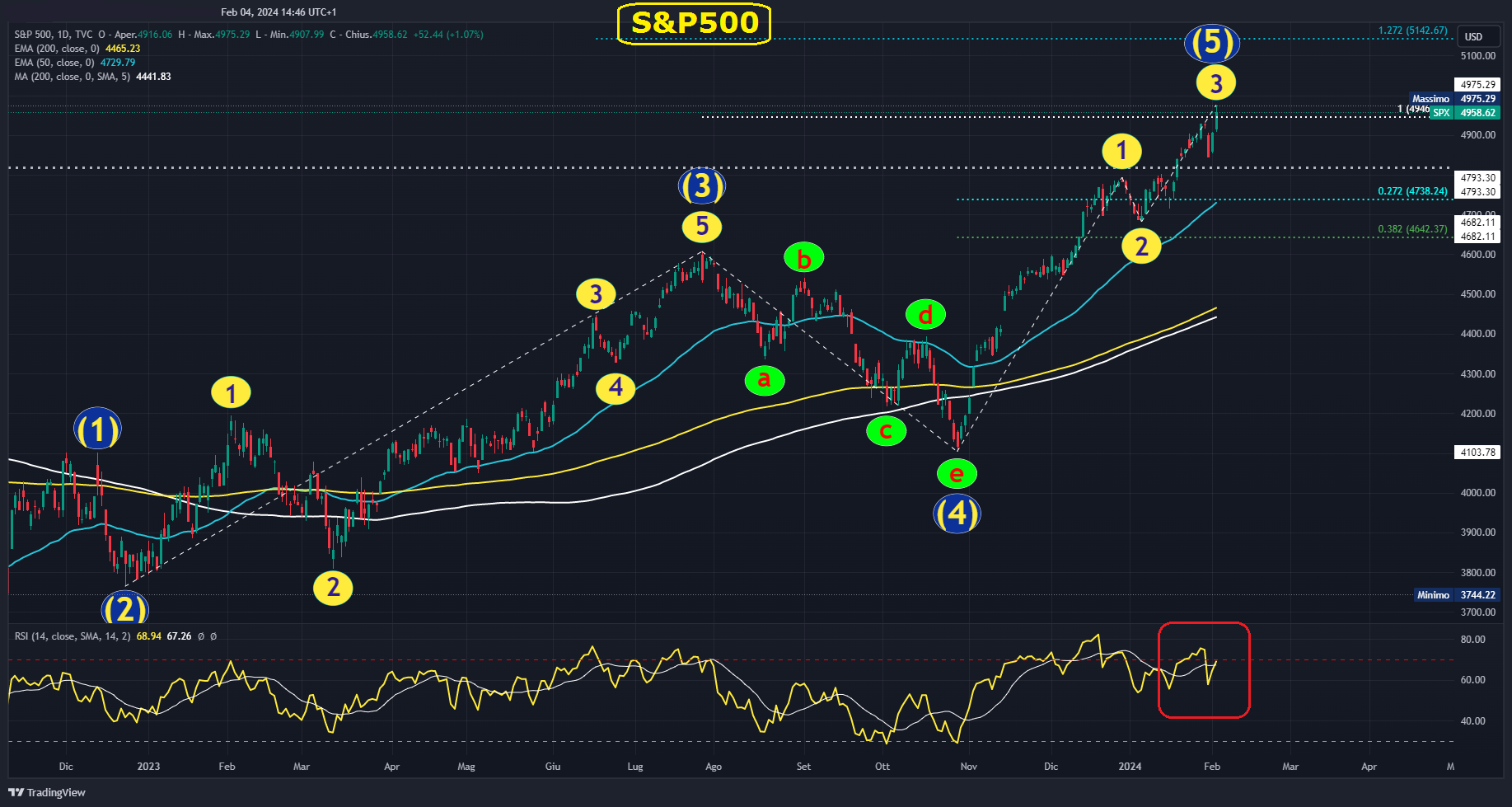This screenshot has height=807, width=1512.
Task: Click the Feb 04, 2024 14:46 timestamp
Action: 279,12
